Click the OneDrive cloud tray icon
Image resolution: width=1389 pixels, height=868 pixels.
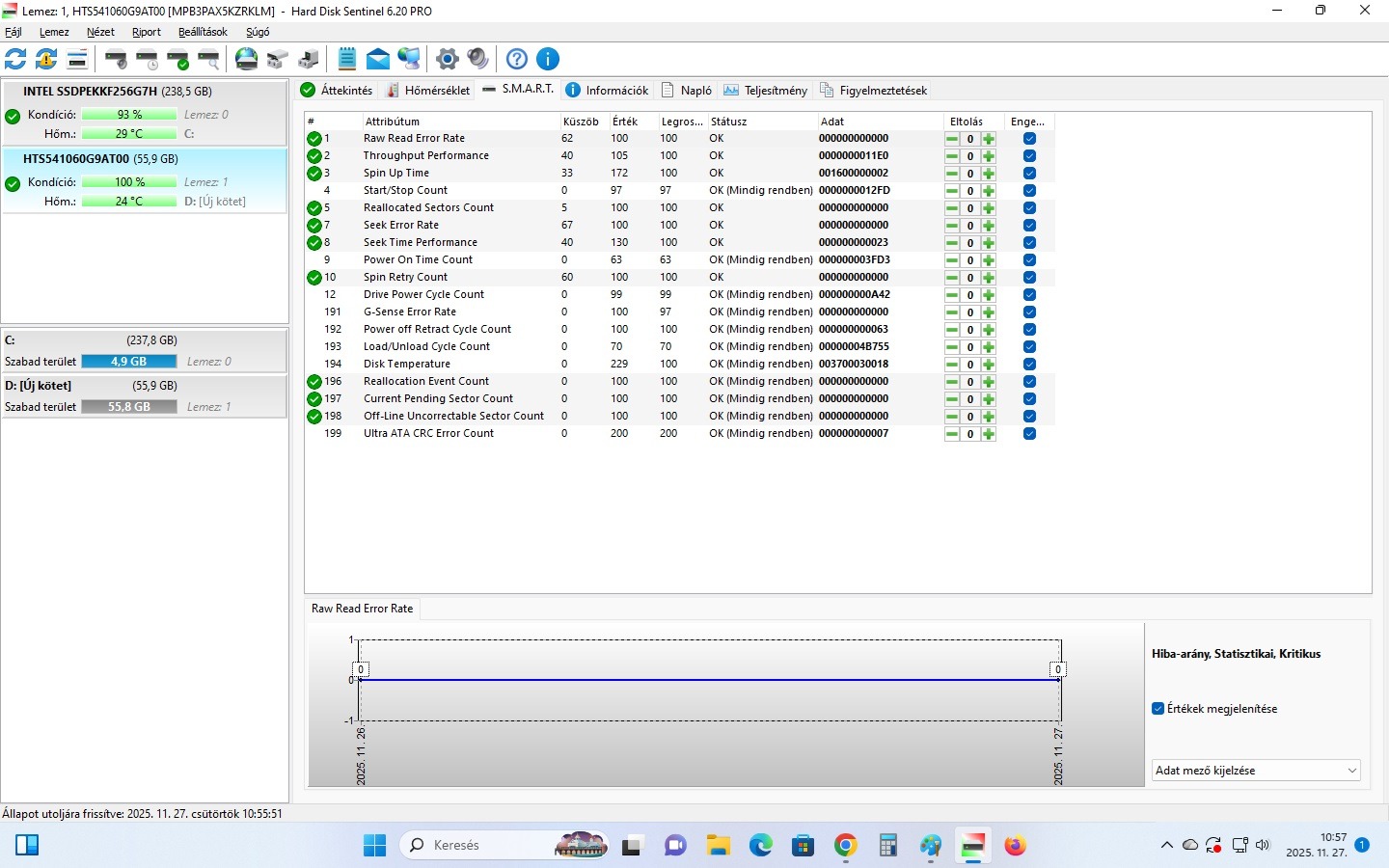point(1190,846)
